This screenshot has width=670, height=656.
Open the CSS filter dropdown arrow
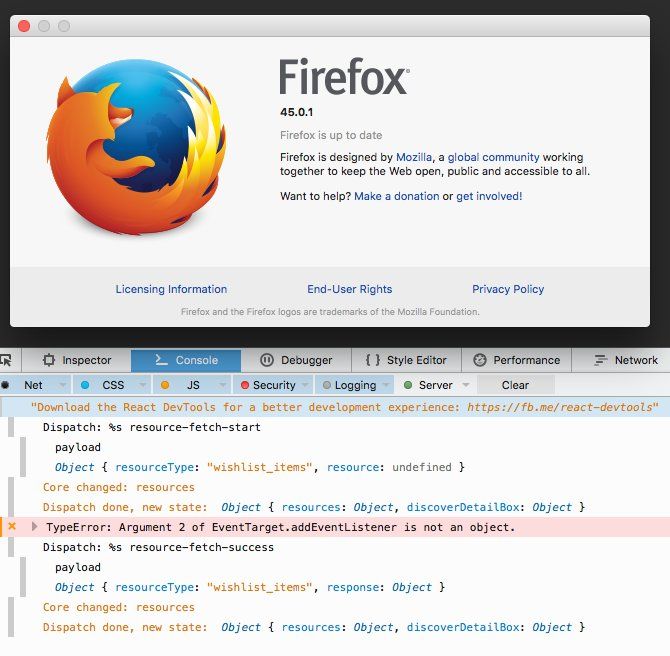coord(143,385)
